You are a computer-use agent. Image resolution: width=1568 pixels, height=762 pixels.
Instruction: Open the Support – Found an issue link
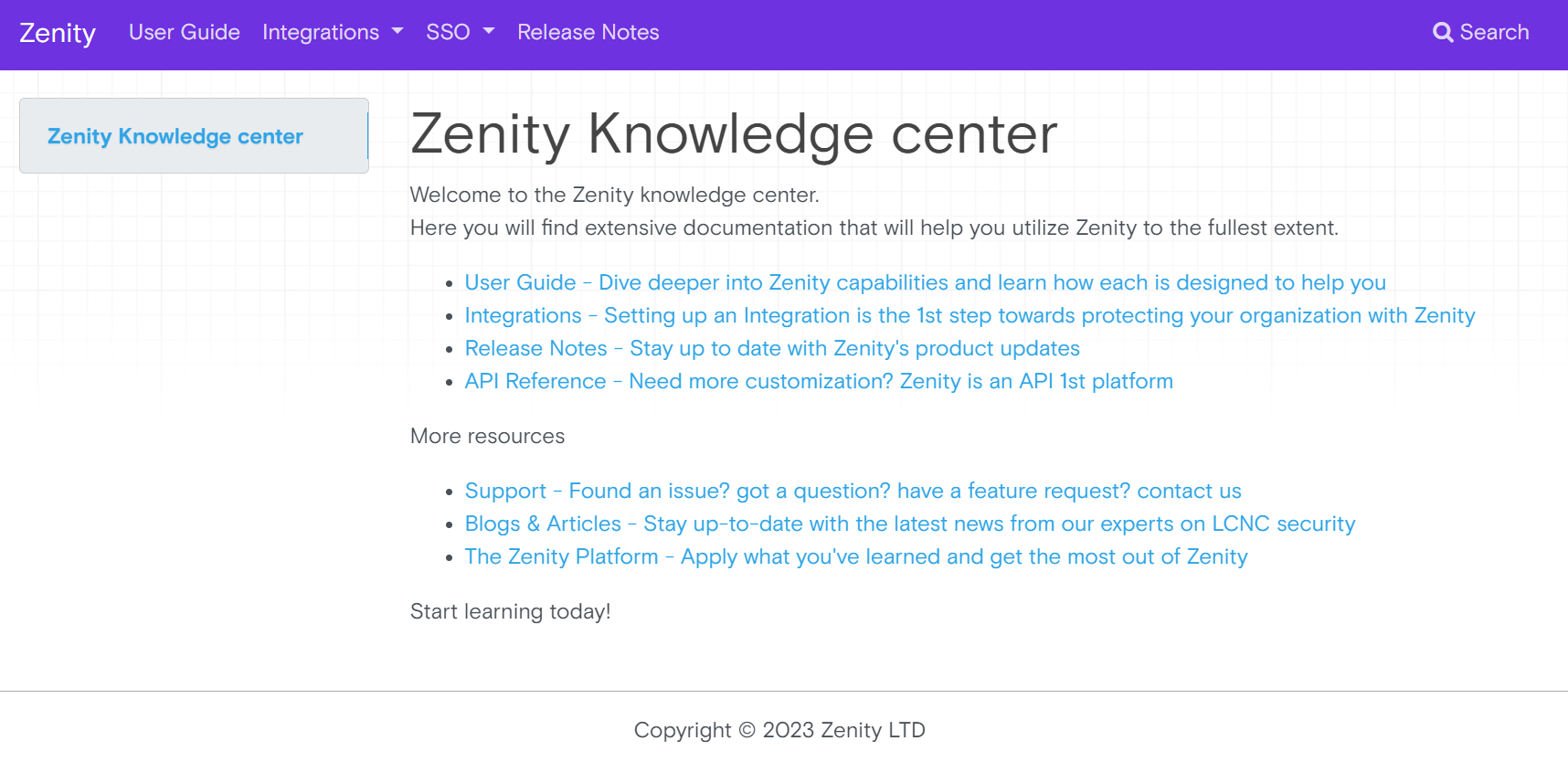pos(853,491)
